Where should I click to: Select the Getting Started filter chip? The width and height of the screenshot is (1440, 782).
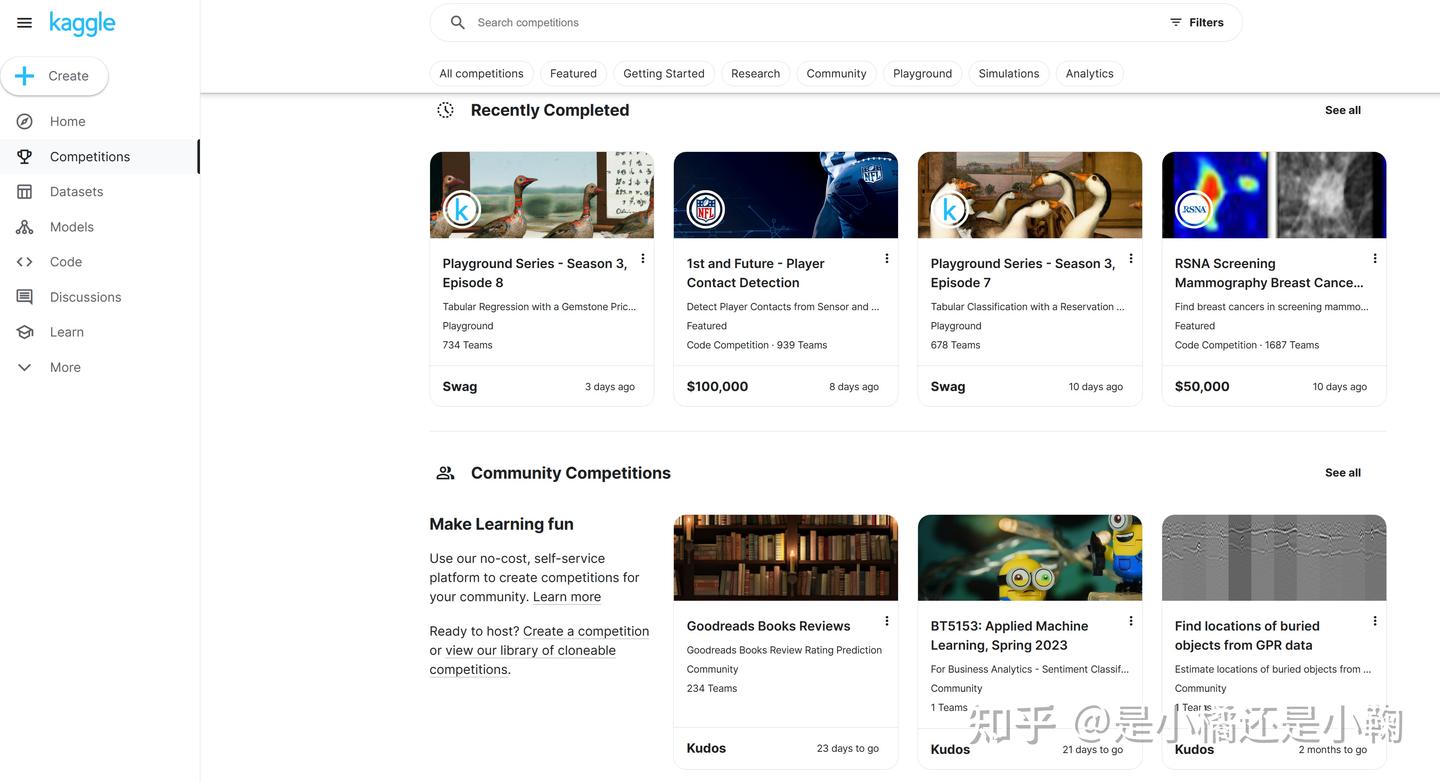click(x=664, y=73)
